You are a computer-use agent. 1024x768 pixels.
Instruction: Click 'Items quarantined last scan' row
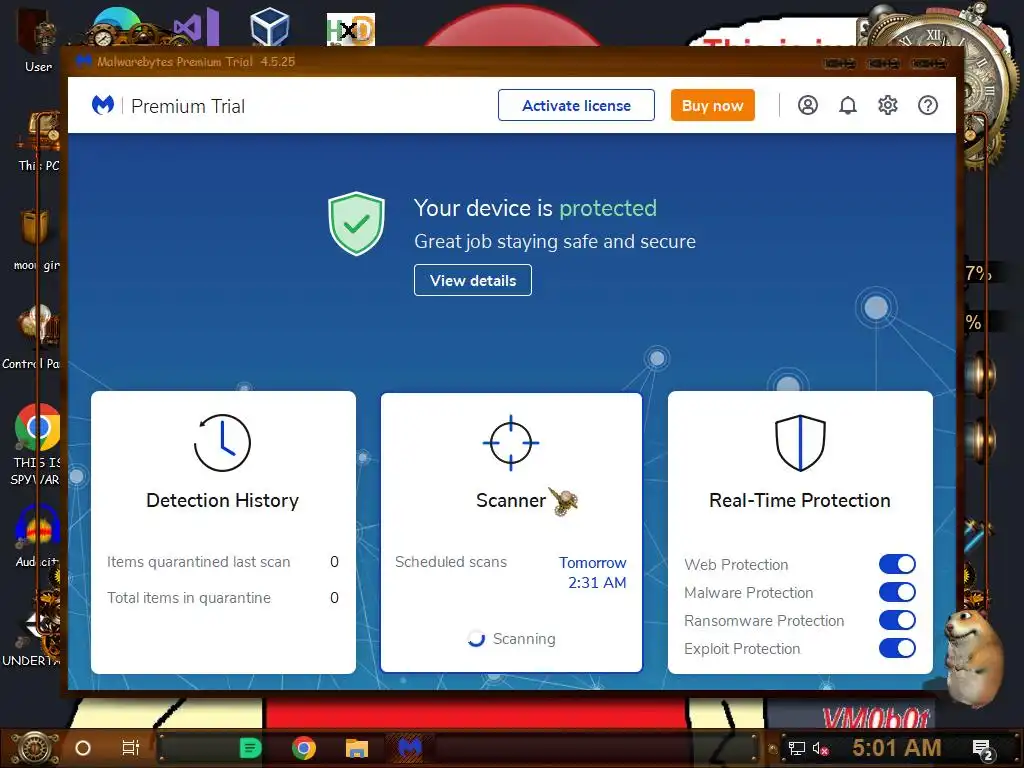tap(223, 562)
